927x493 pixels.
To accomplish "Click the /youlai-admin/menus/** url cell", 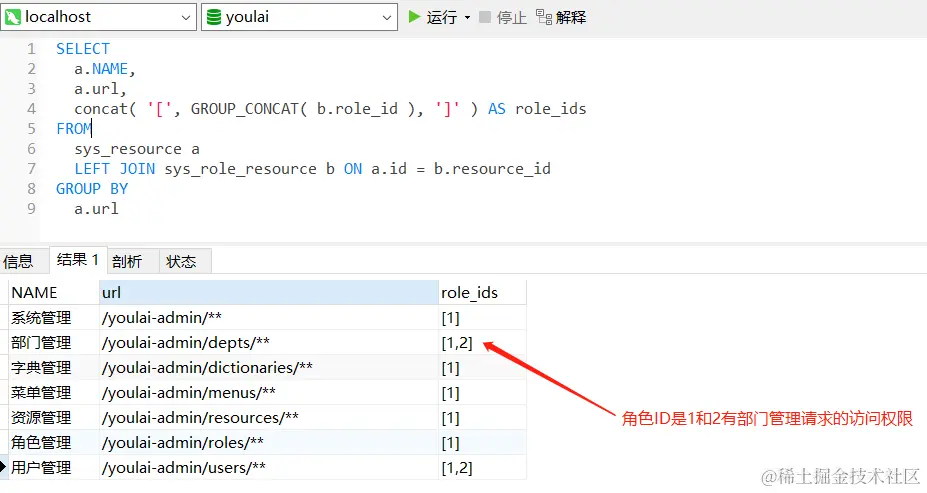I will [269, 393].
